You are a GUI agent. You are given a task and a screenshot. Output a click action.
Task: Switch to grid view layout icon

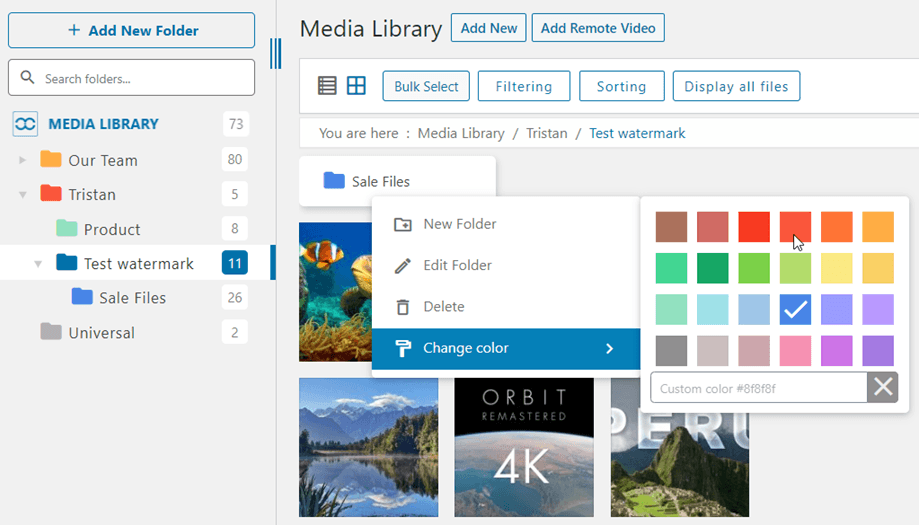tap(356, 86)
